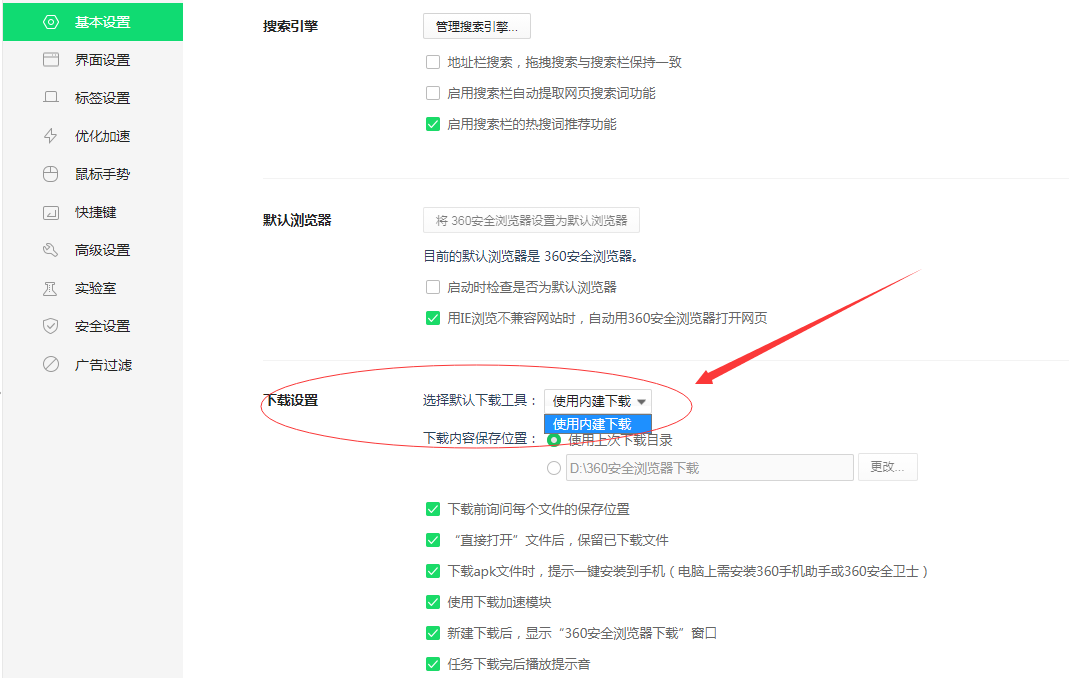Click the download path input field
The height and width of the screenshot is (678, 1069).
(710, 466)
